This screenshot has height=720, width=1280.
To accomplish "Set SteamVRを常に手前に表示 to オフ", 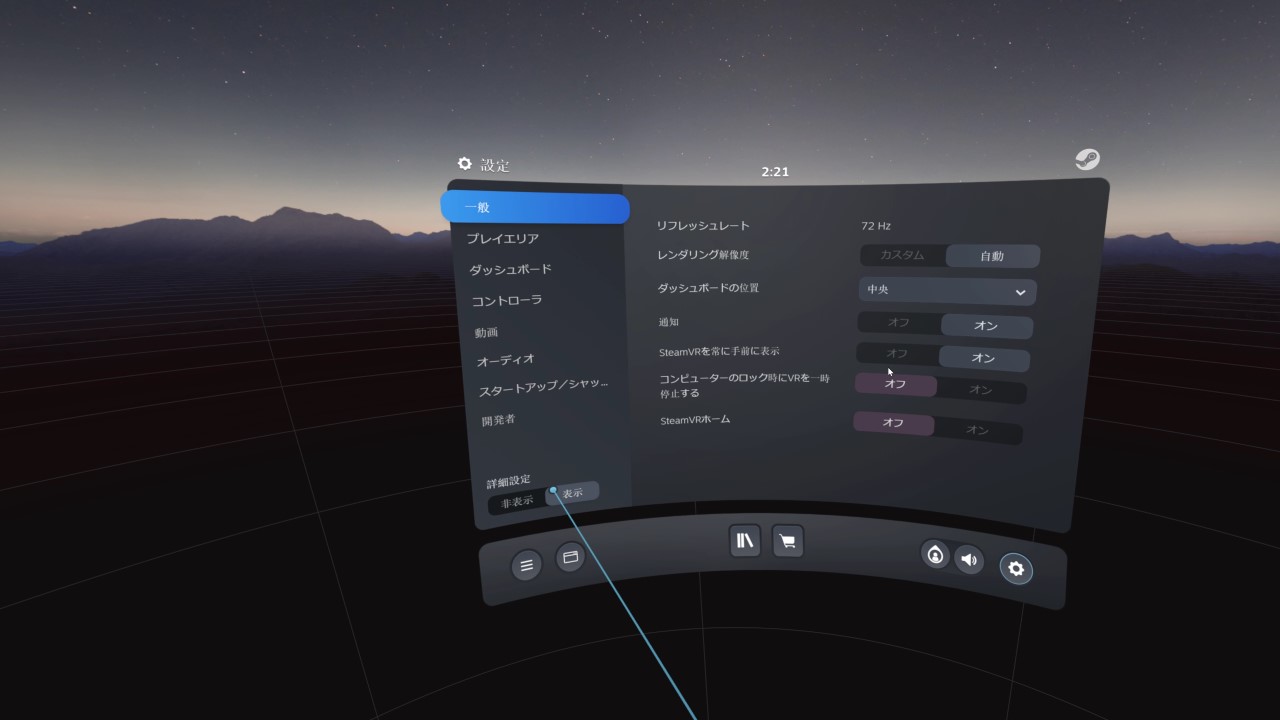I will pos(897,354).
